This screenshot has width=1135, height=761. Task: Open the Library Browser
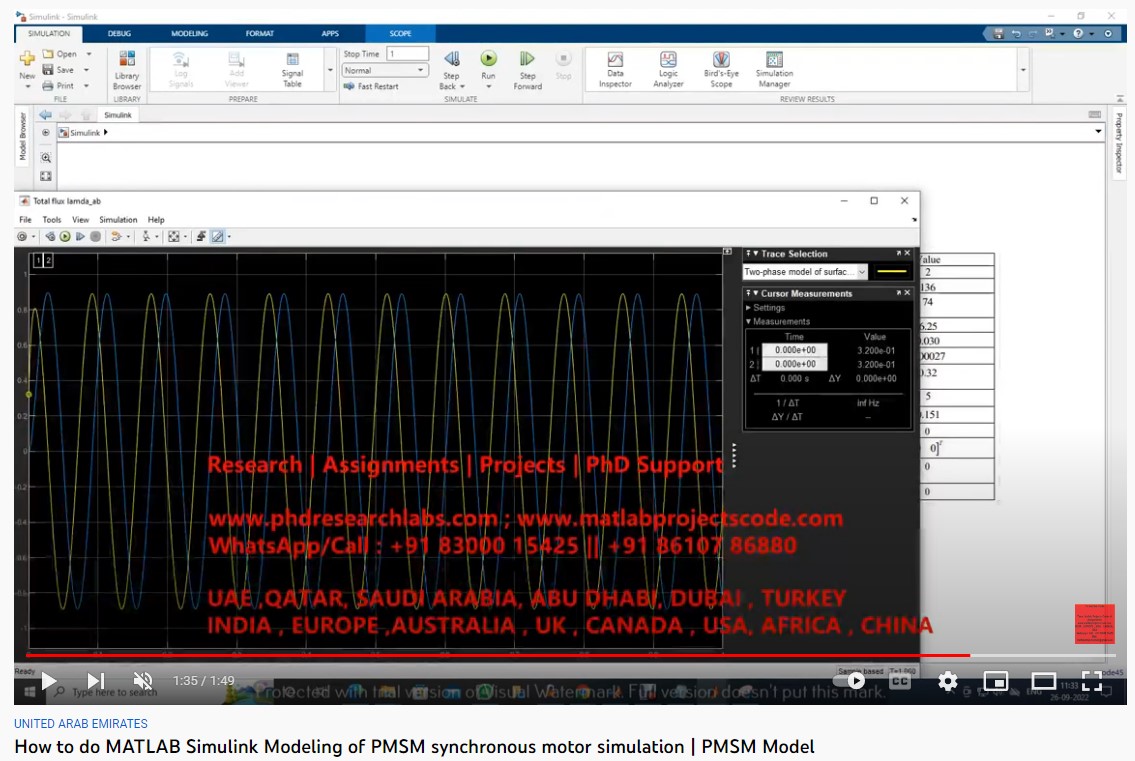pyautogui.click(x=127, y=69)
